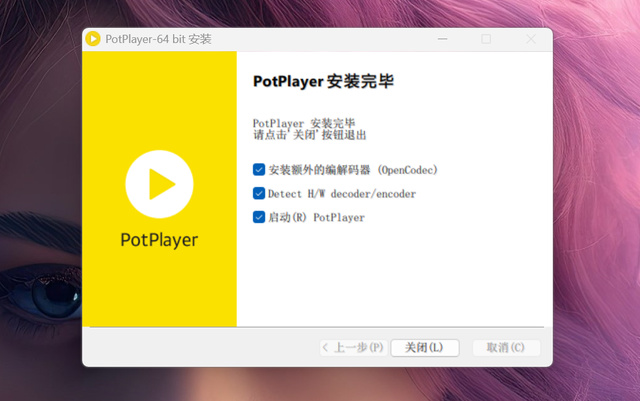Image resolution: width=640 pixels, height=401 pixels.
Task: Close the installer window with X
Action: click(x=531, y=39)
